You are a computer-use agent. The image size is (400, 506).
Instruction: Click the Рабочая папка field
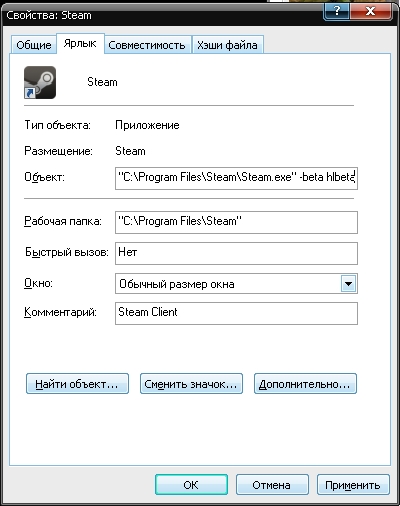(236, 222)
